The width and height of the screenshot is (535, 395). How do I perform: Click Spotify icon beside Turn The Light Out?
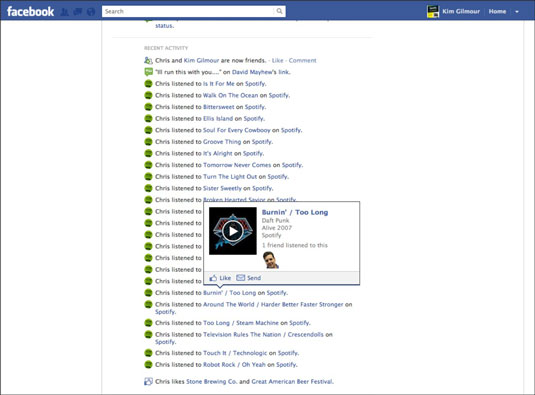(148, 176)
